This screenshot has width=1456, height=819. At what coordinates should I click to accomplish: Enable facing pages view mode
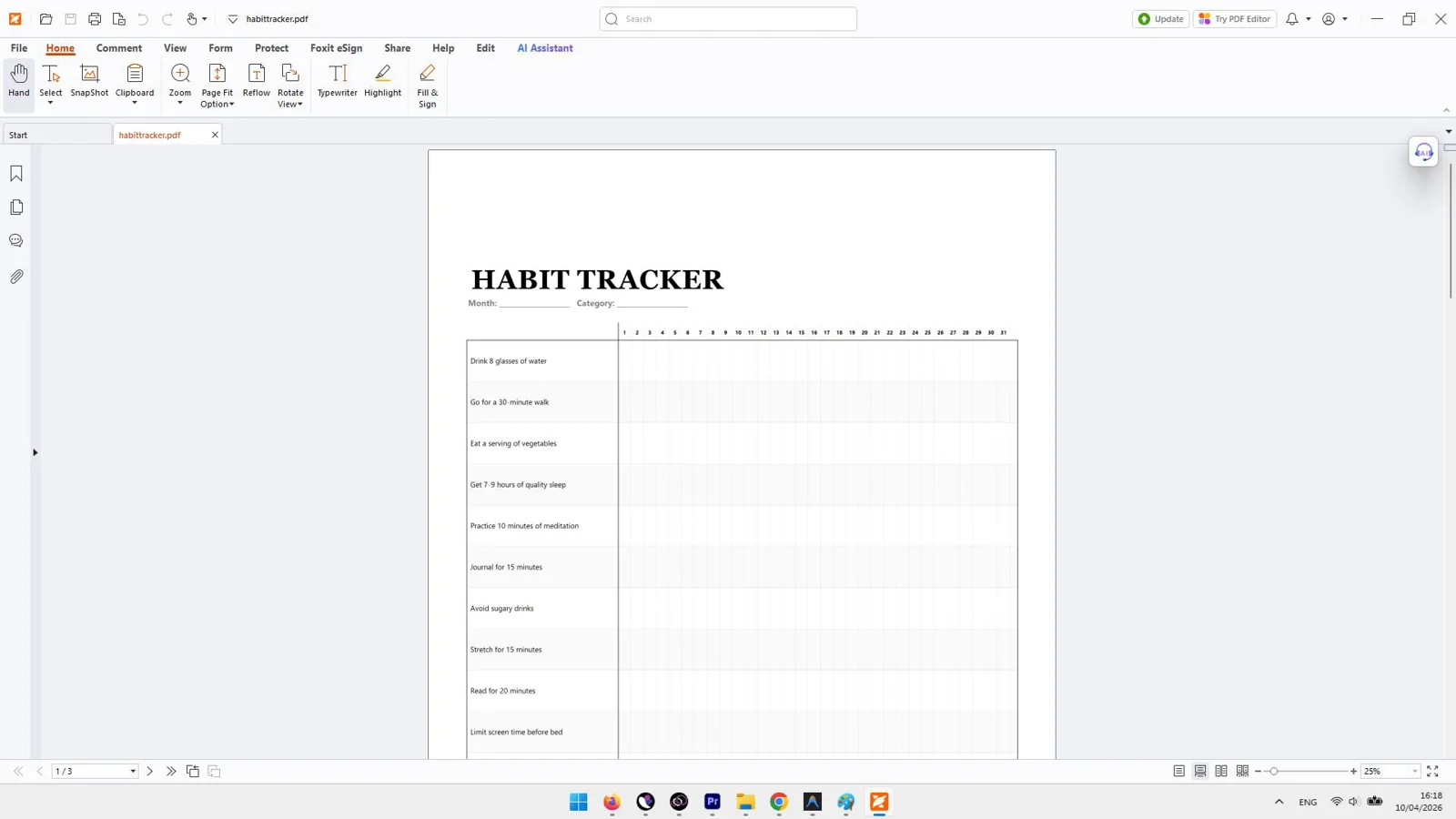tap(1221, 772)
